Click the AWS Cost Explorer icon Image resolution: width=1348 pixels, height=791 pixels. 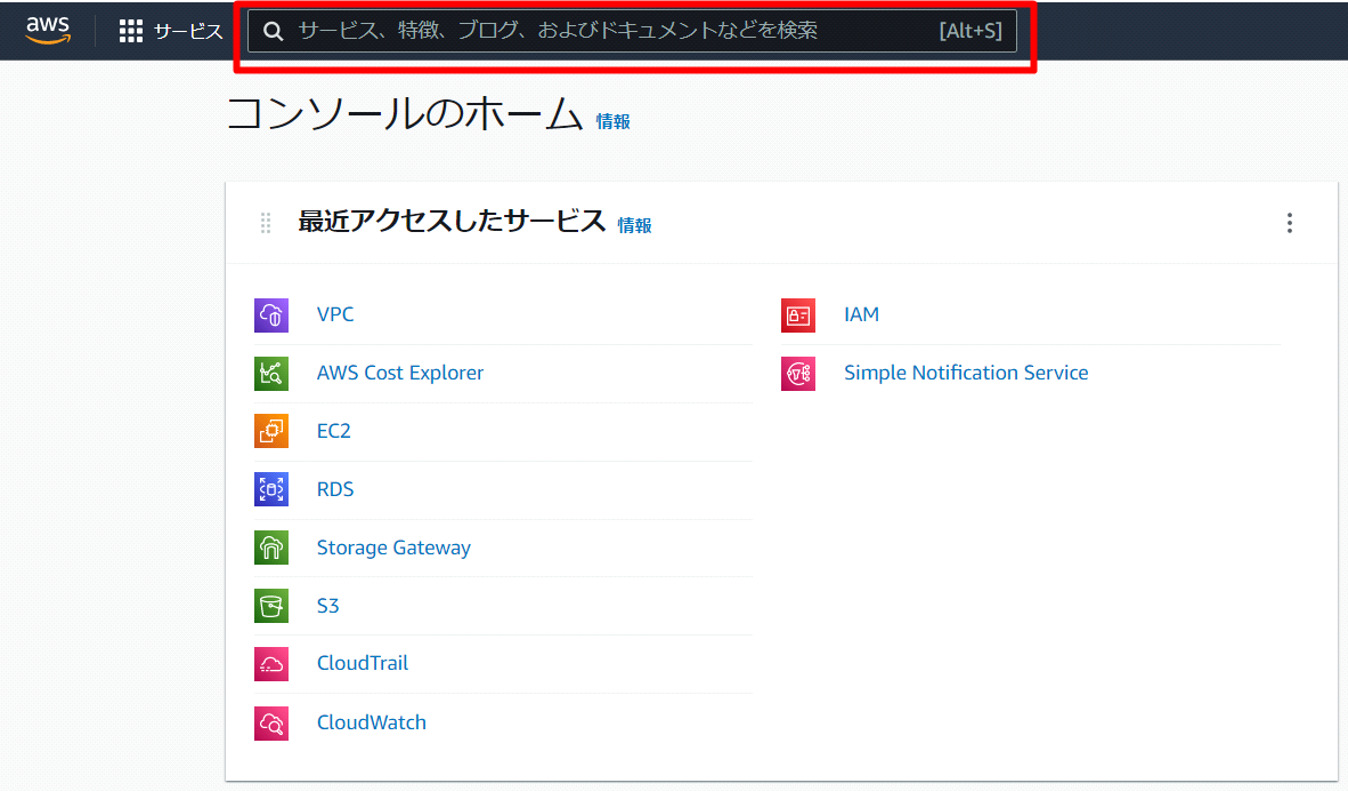[271, 373]
